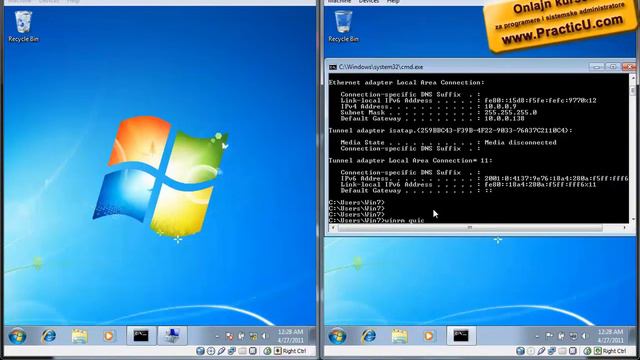Viewport: 640px width, 360px height.
Task: Open the Help menu of the right VM
Action: click(x=393, y=2)
